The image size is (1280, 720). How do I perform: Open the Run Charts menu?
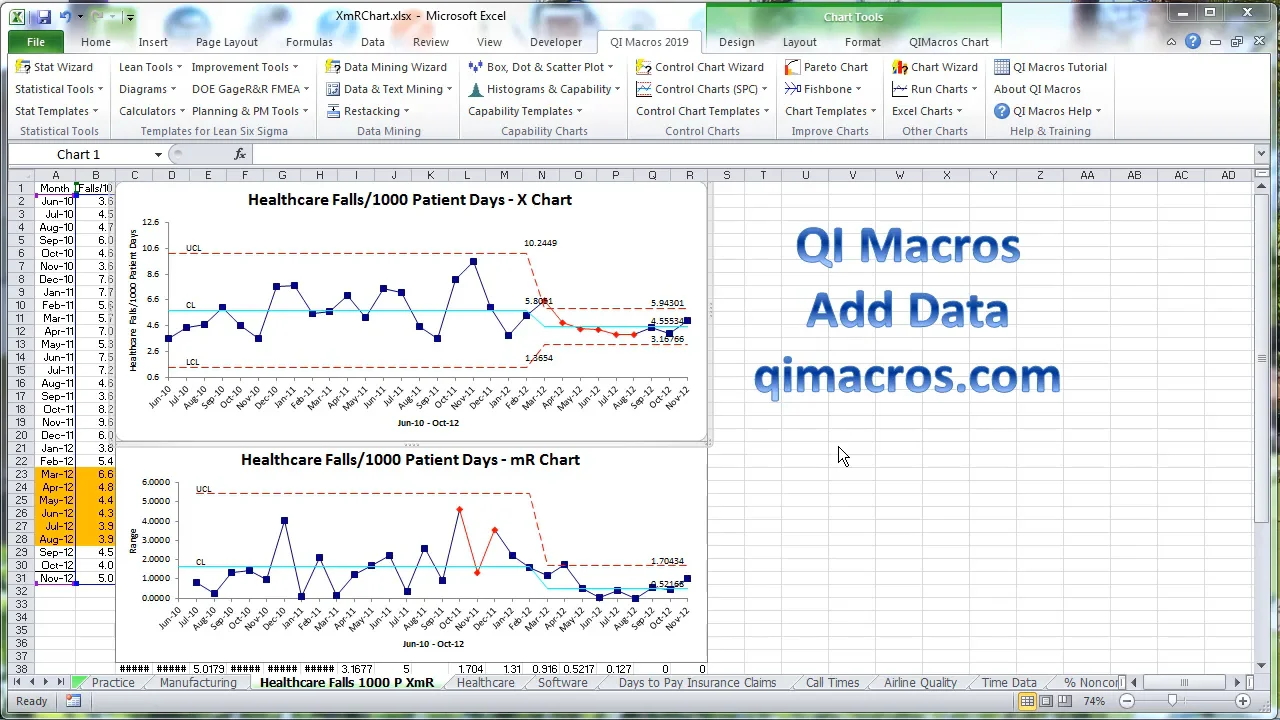coord(935,89)
